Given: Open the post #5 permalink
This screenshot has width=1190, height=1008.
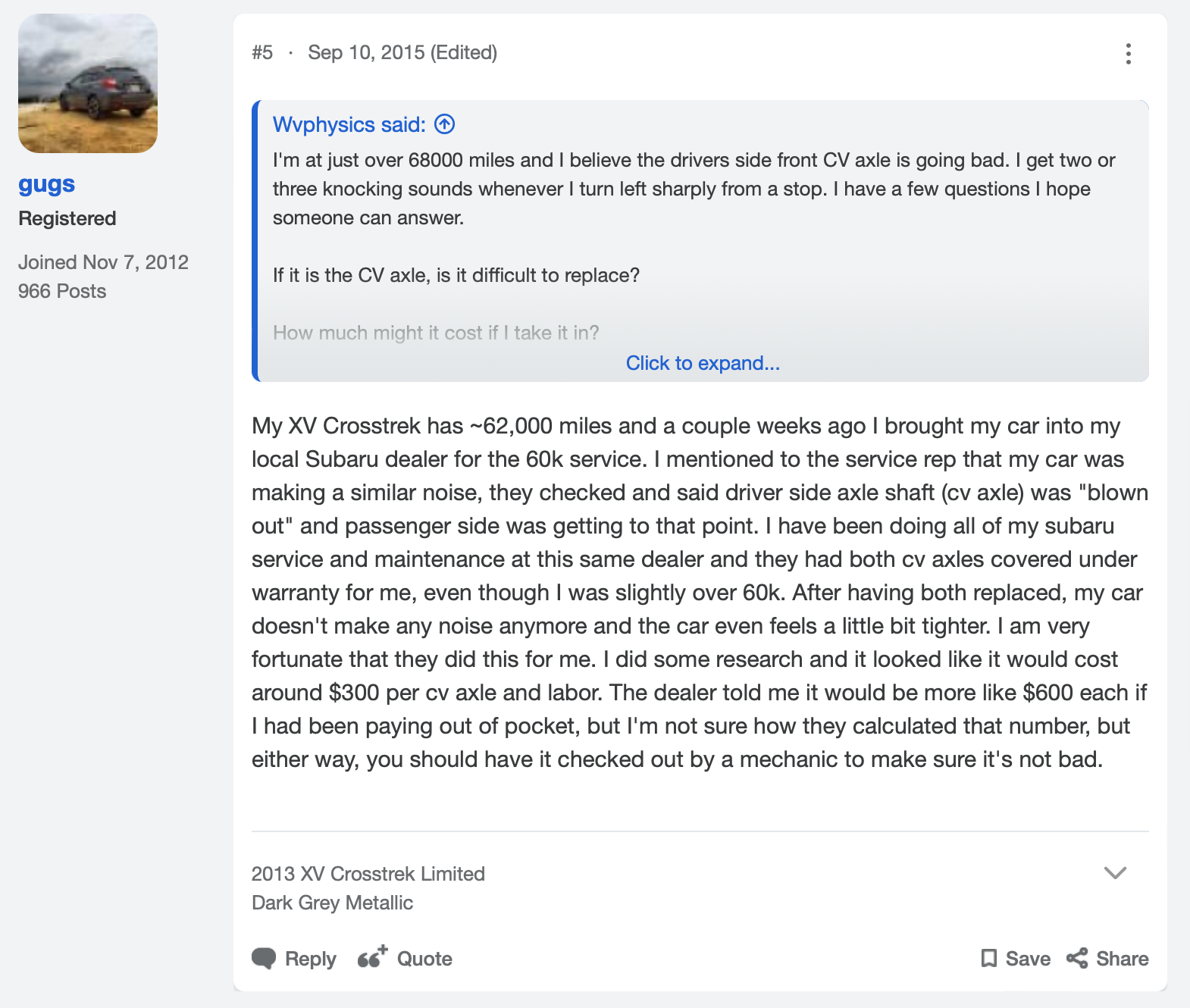Looking at the screenshot, I should pos(262,52).
